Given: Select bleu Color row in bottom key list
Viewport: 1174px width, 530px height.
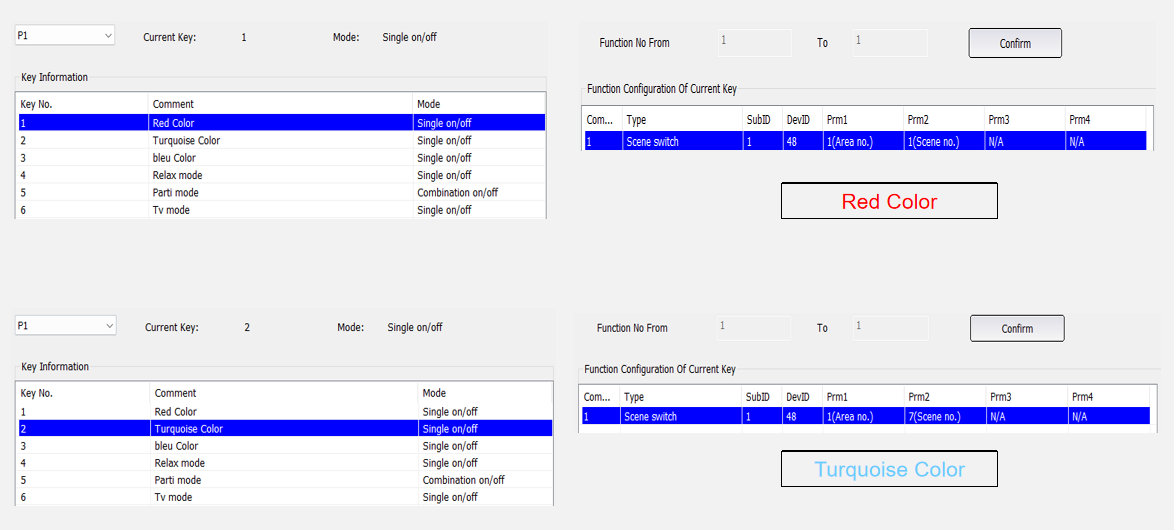Looking at the screenshot, I should tap(285, 445).
